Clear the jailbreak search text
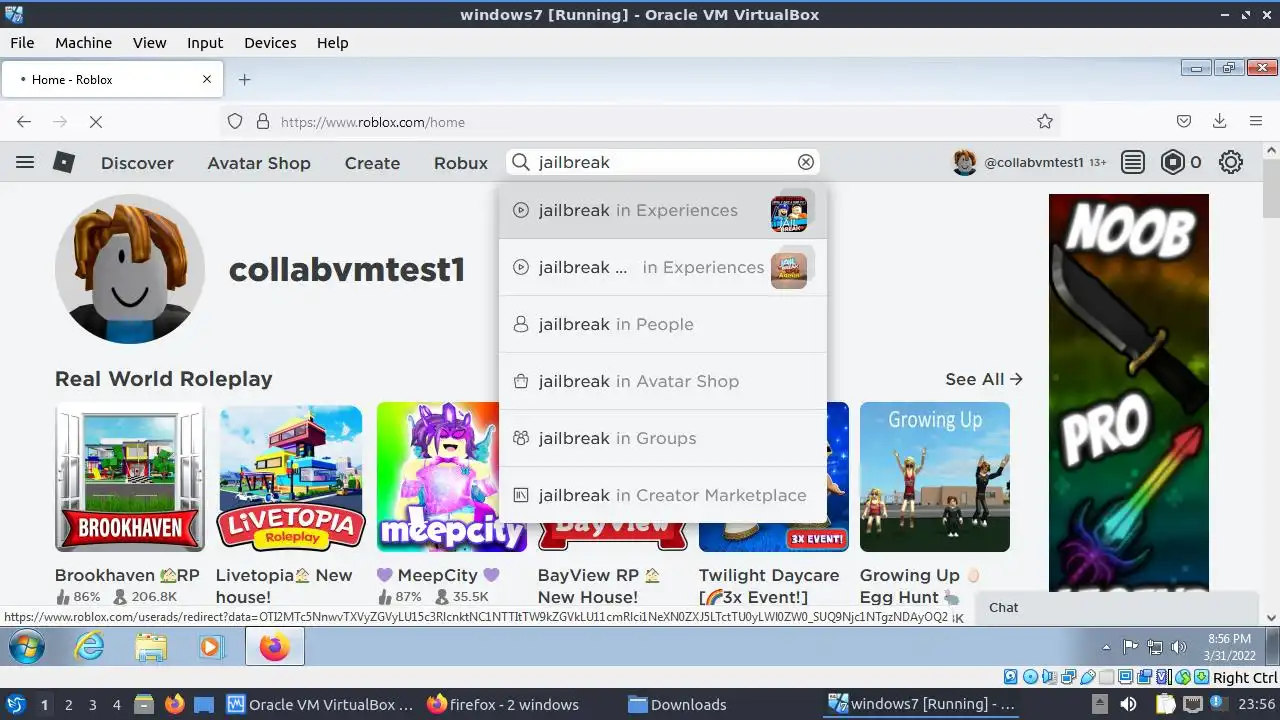The image size is (1280, 720). [x=806, y=162]
